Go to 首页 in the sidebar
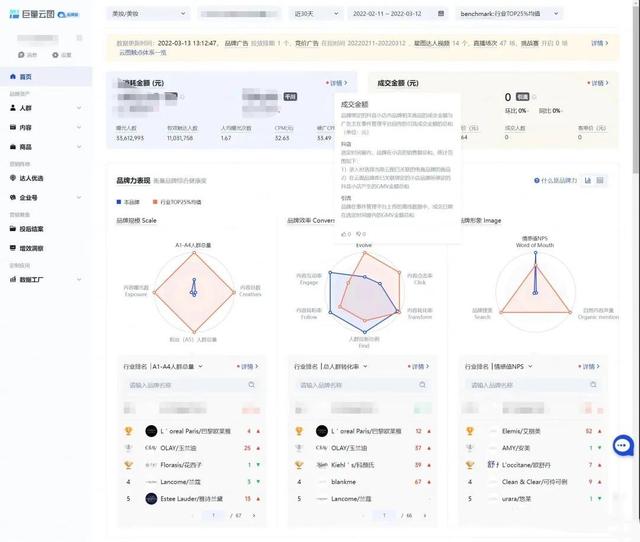 [x=26, y=77]
